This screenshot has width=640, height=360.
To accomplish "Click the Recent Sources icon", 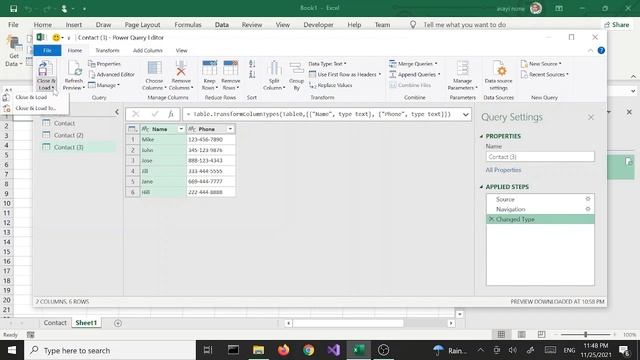I will coord(524,74).
